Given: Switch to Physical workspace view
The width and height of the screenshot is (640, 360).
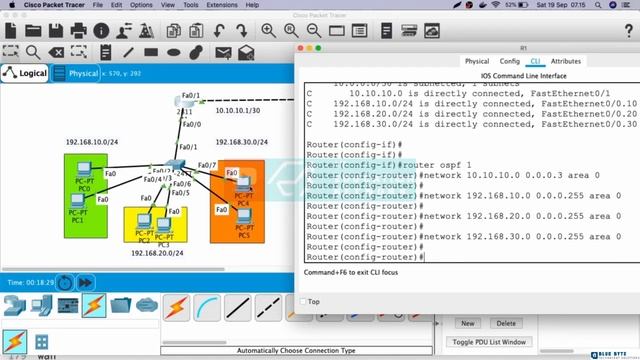Looking at the screenshot, I should click(76, 73).
